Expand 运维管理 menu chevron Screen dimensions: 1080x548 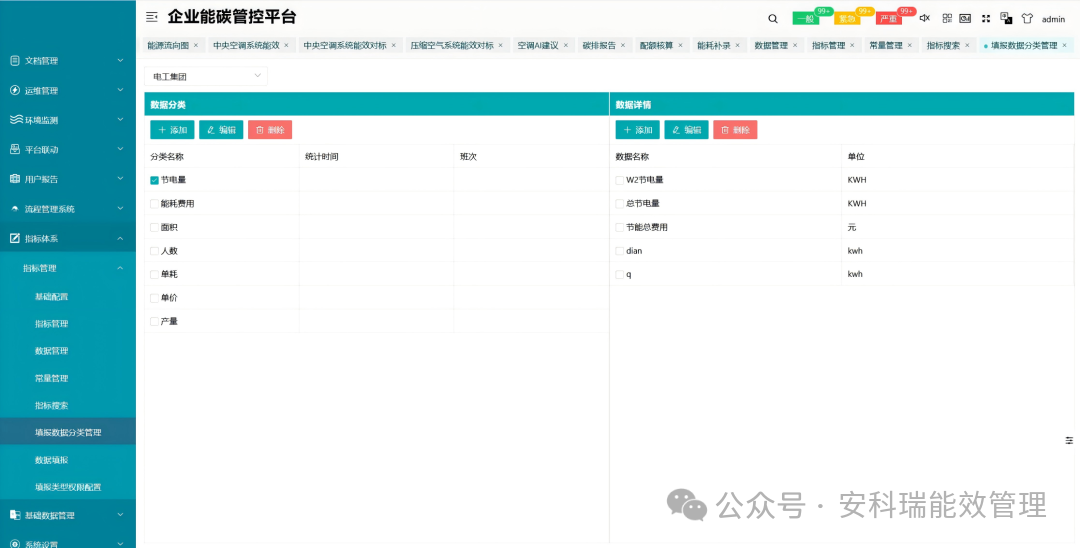click(x=121, y=90)
